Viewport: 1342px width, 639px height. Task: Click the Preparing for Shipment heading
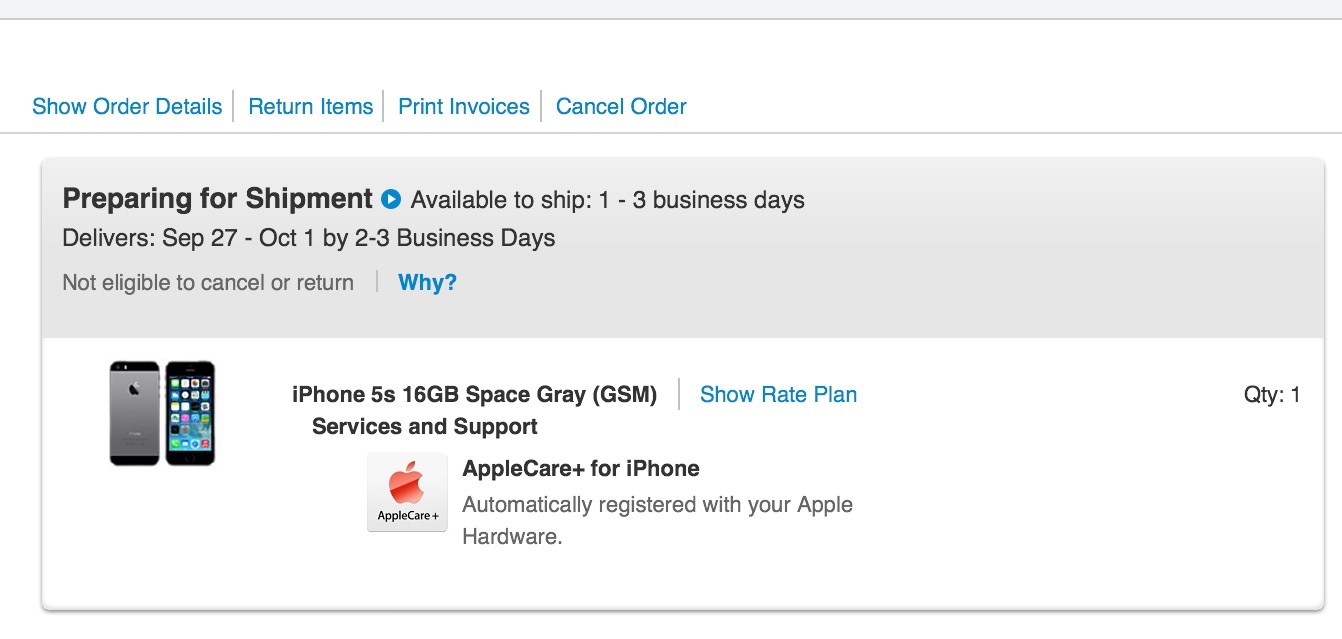click(217, 199)
